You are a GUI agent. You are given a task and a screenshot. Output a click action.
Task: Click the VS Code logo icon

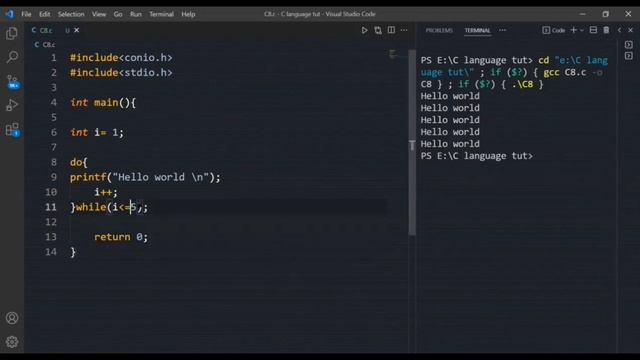tap(9, 14)
